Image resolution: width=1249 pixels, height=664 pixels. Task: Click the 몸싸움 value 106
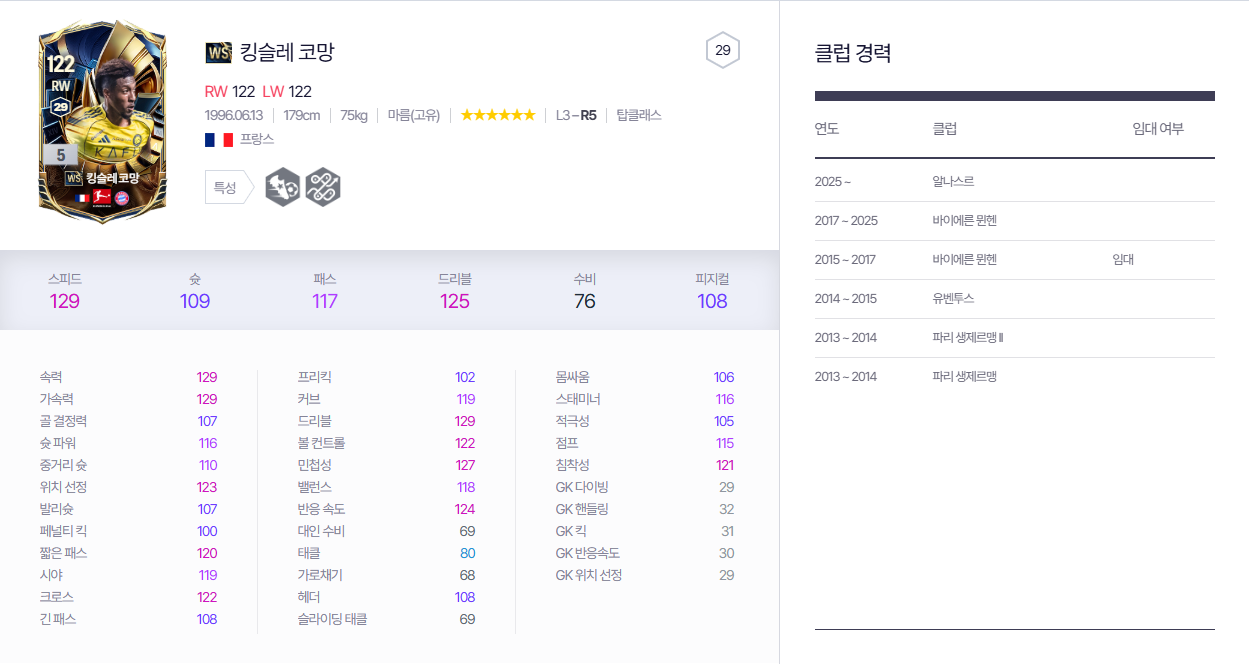coord(724,377)
